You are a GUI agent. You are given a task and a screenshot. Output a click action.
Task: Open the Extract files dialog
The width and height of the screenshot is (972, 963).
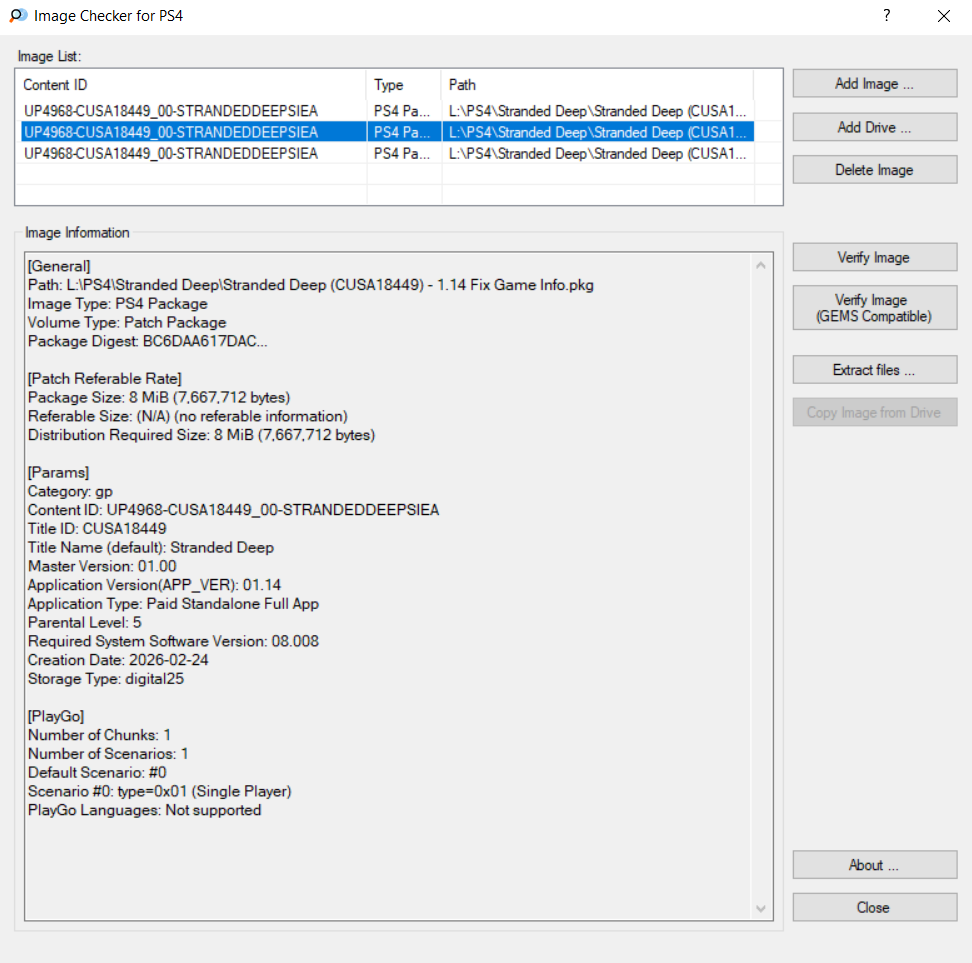coord(874,370)
